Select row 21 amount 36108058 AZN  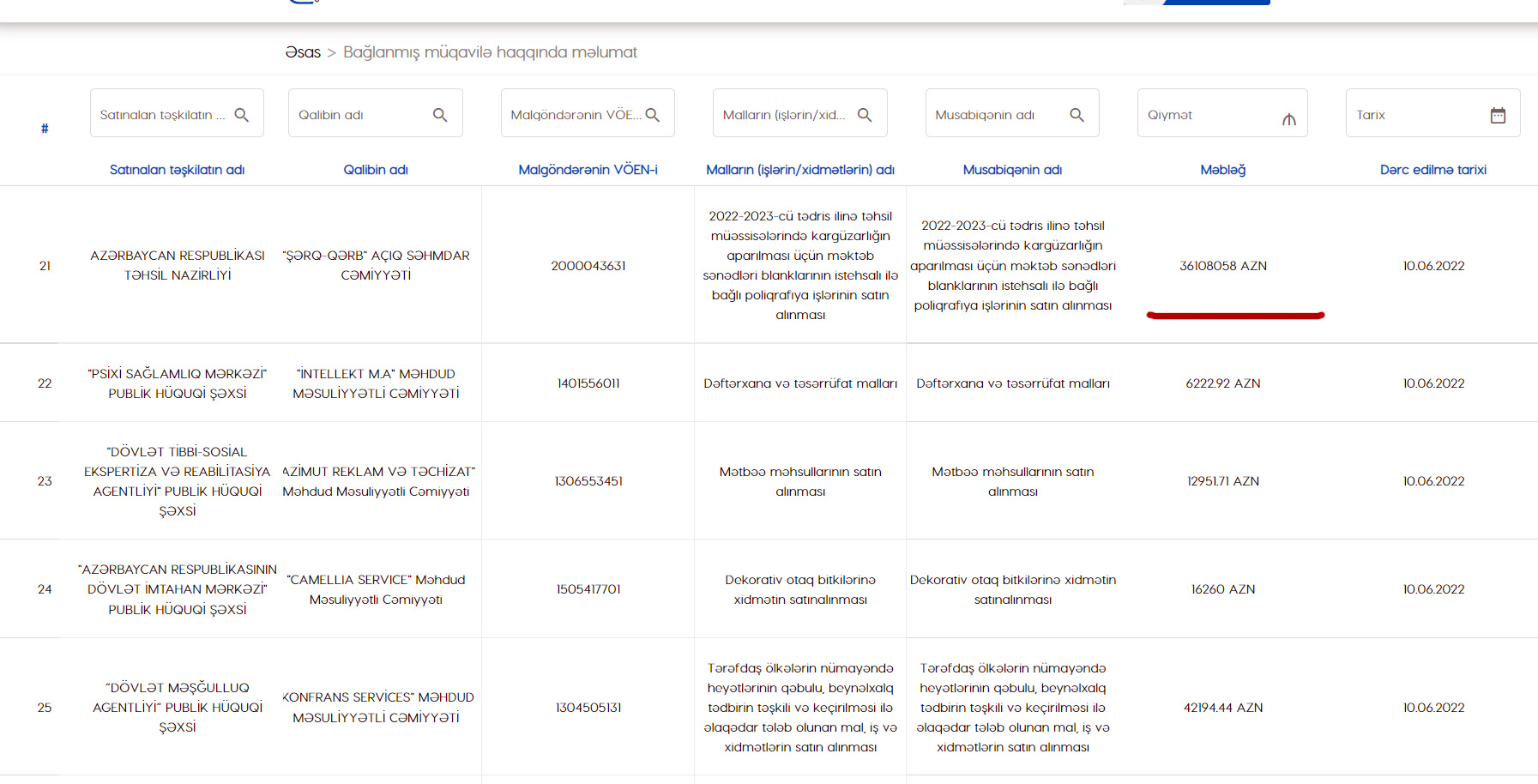pos(1222,266)
